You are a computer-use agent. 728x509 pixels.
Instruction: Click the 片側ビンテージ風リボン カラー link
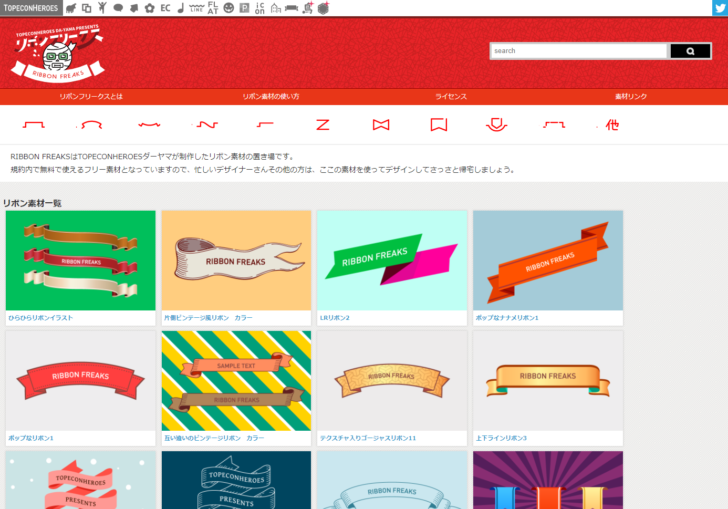pyautogui.click(x=208, y=318)
